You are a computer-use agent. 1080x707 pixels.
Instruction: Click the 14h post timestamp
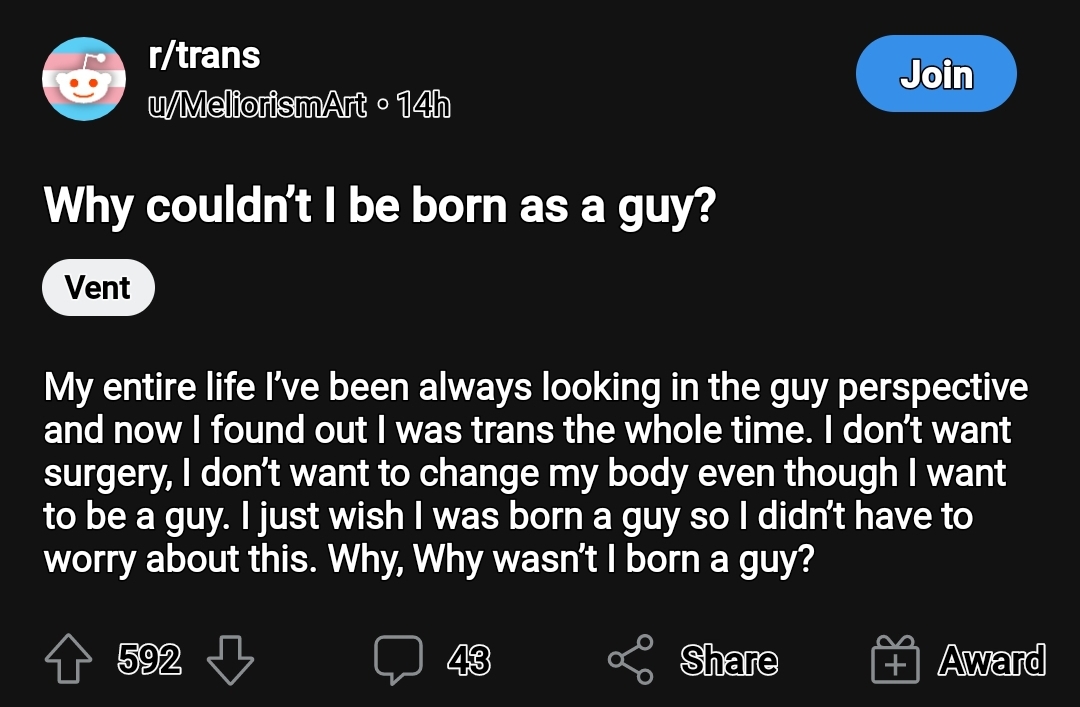click(424, 105)
